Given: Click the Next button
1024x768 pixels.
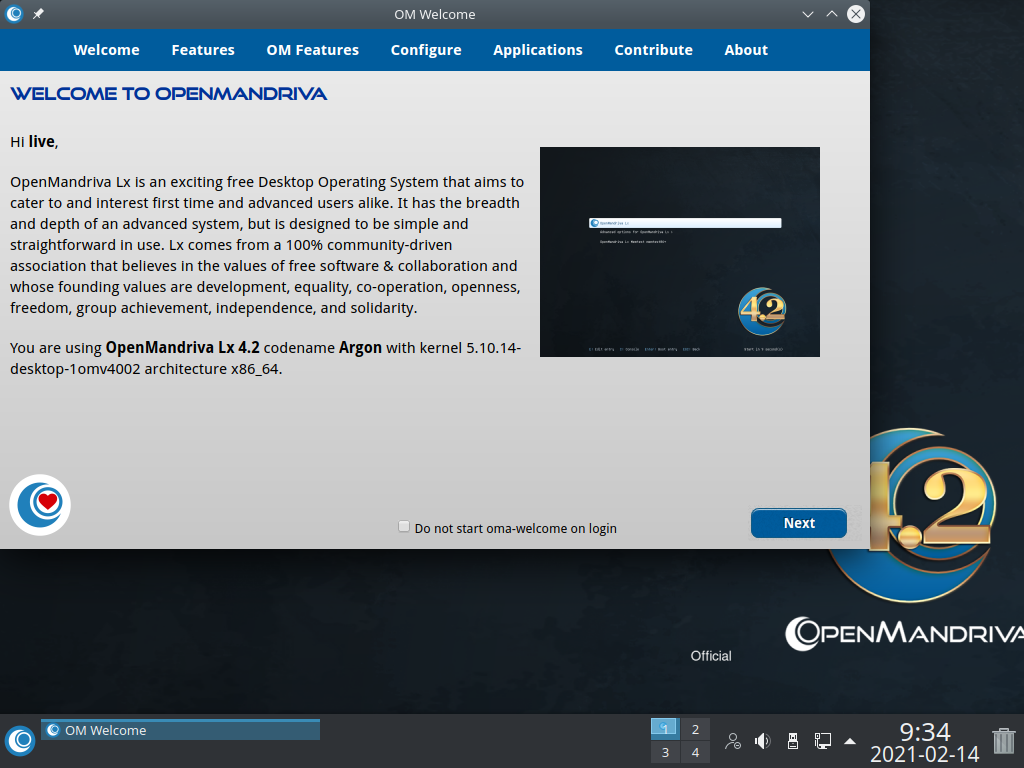Looking at the screenshot, I should (799, 523).
